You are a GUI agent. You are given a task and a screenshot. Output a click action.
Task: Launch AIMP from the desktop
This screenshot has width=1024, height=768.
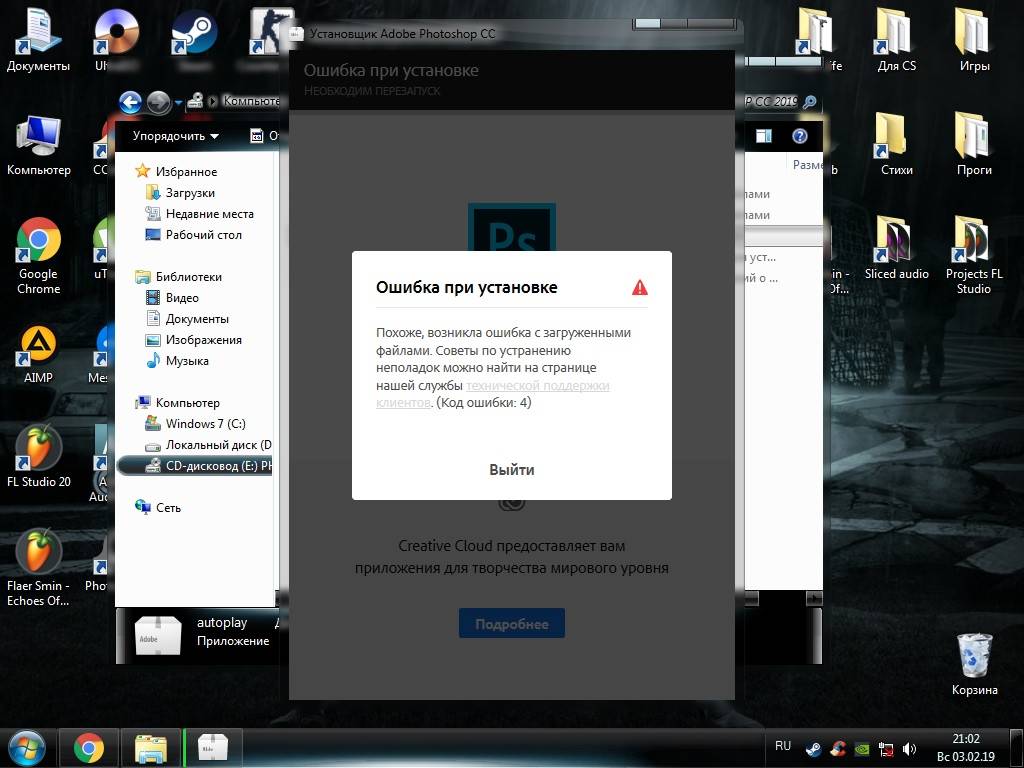(39, 353)
